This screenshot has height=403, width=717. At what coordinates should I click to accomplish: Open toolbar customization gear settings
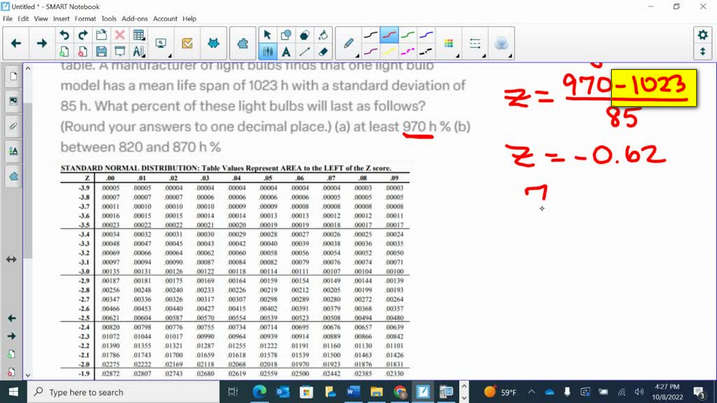pos(703,35)
